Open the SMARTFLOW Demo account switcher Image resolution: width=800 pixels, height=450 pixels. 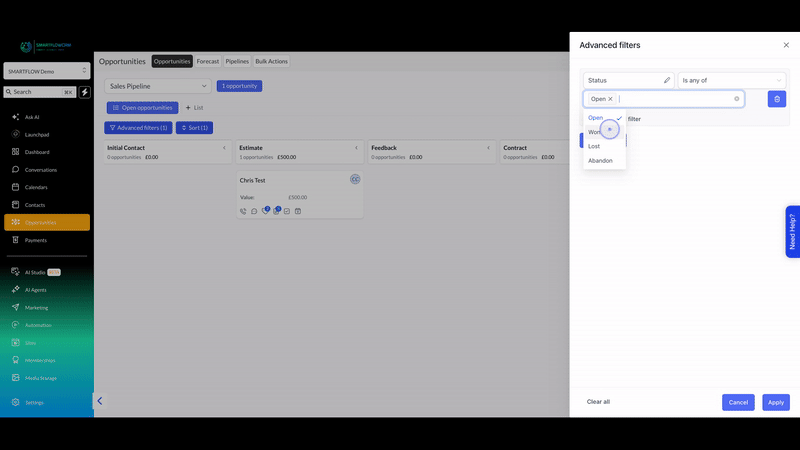(x=47, y=71)
